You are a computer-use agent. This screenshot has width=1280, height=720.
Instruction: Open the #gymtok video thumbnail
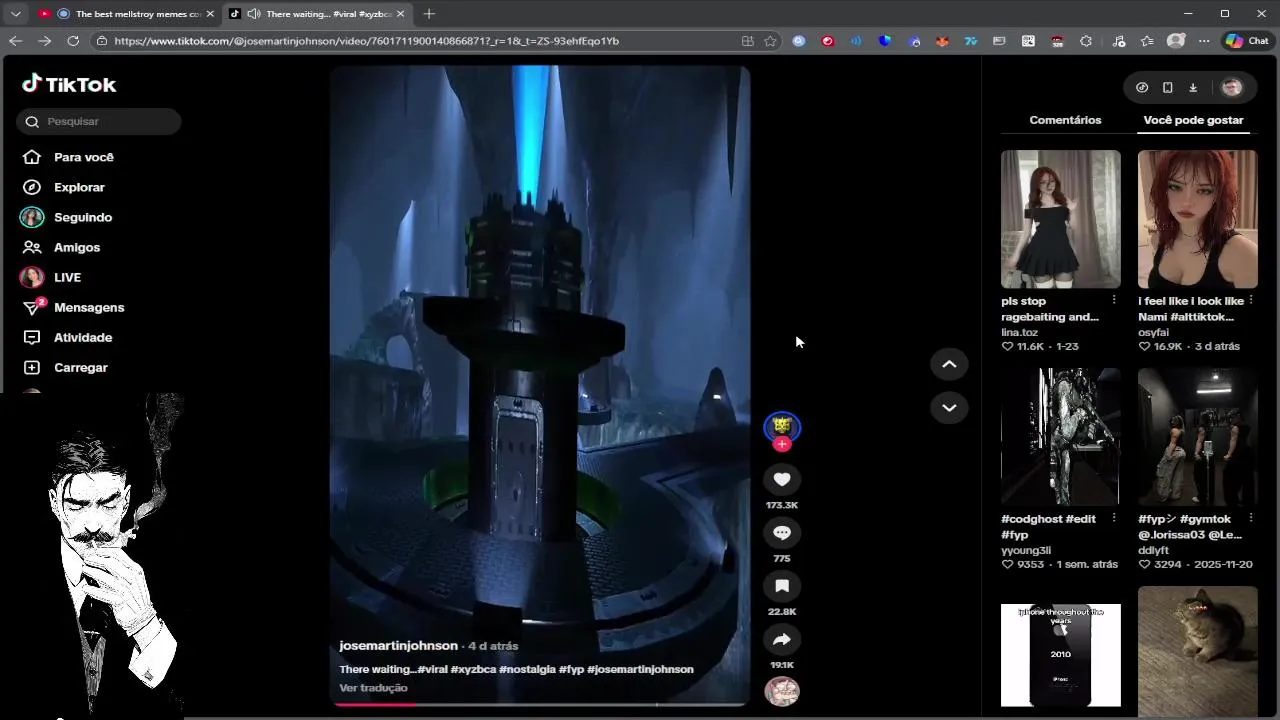pos(1197,437)
